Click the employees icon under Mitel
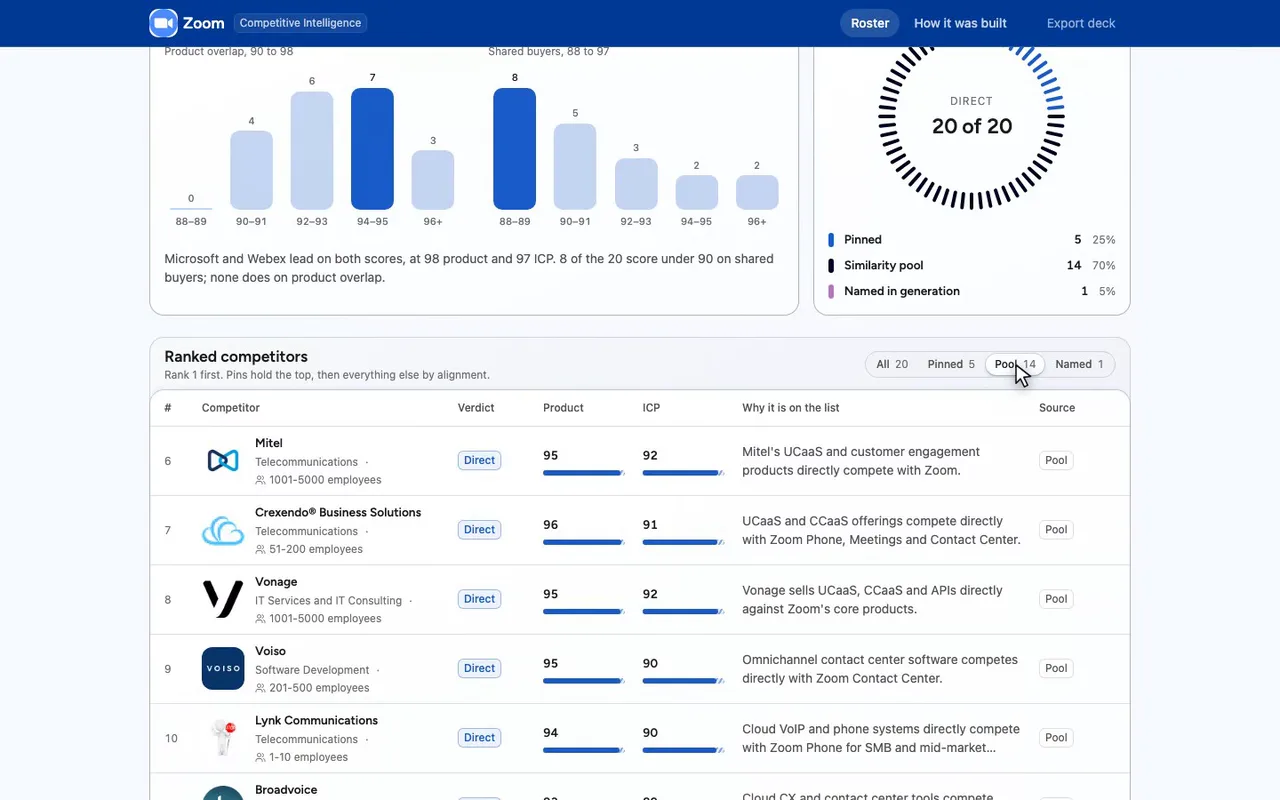 [x=260, y=480]
